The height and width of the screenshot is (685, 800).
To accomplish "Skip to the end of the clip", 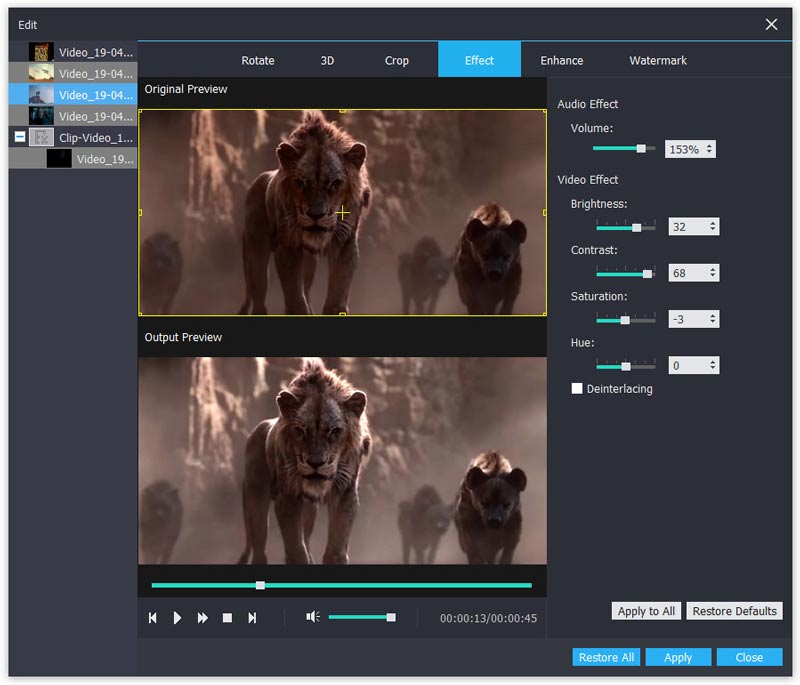I will click(252, 618).
